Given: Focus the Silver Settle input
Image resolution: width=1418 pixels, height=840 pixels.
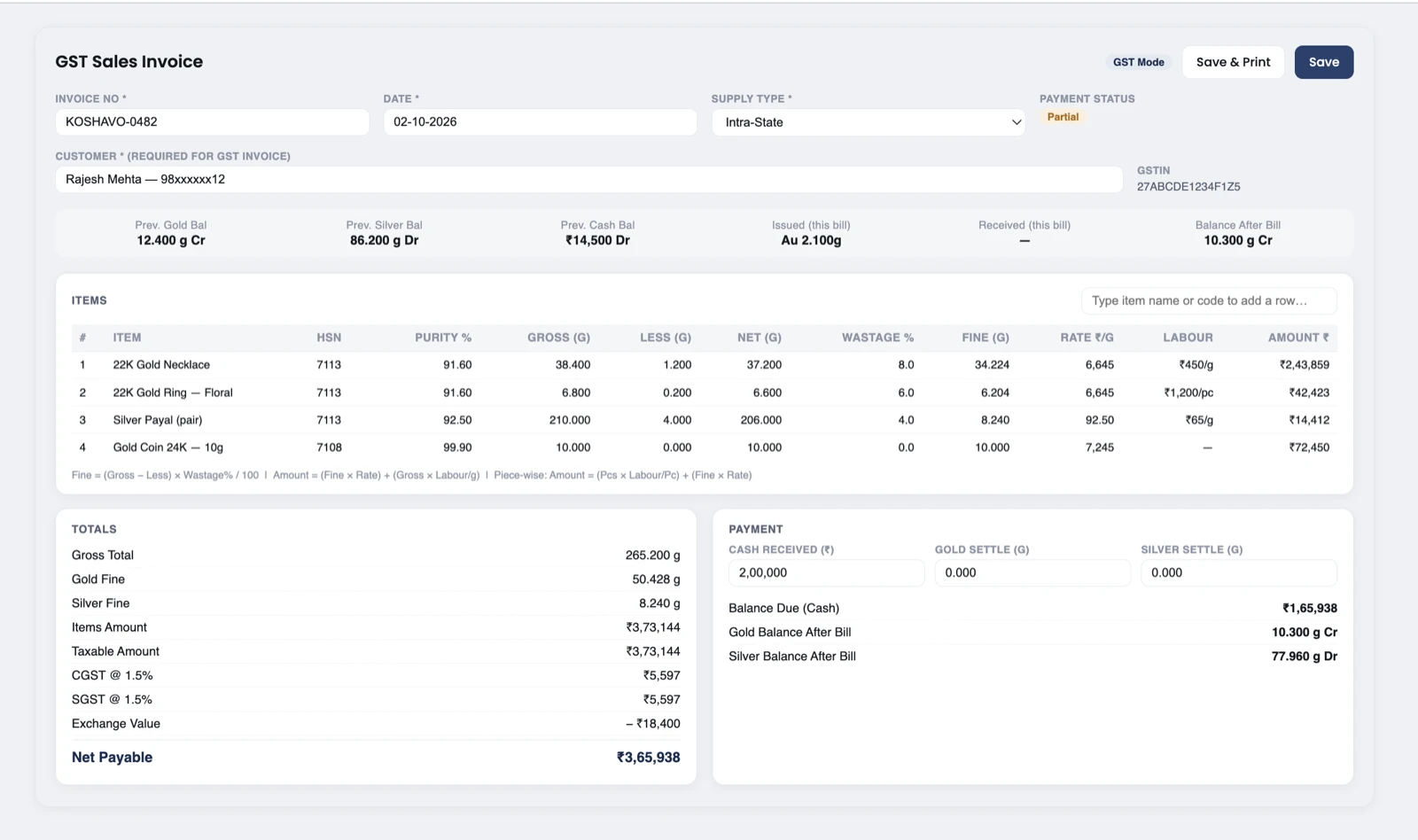Looking at the screenshot, I should 1238,572.
